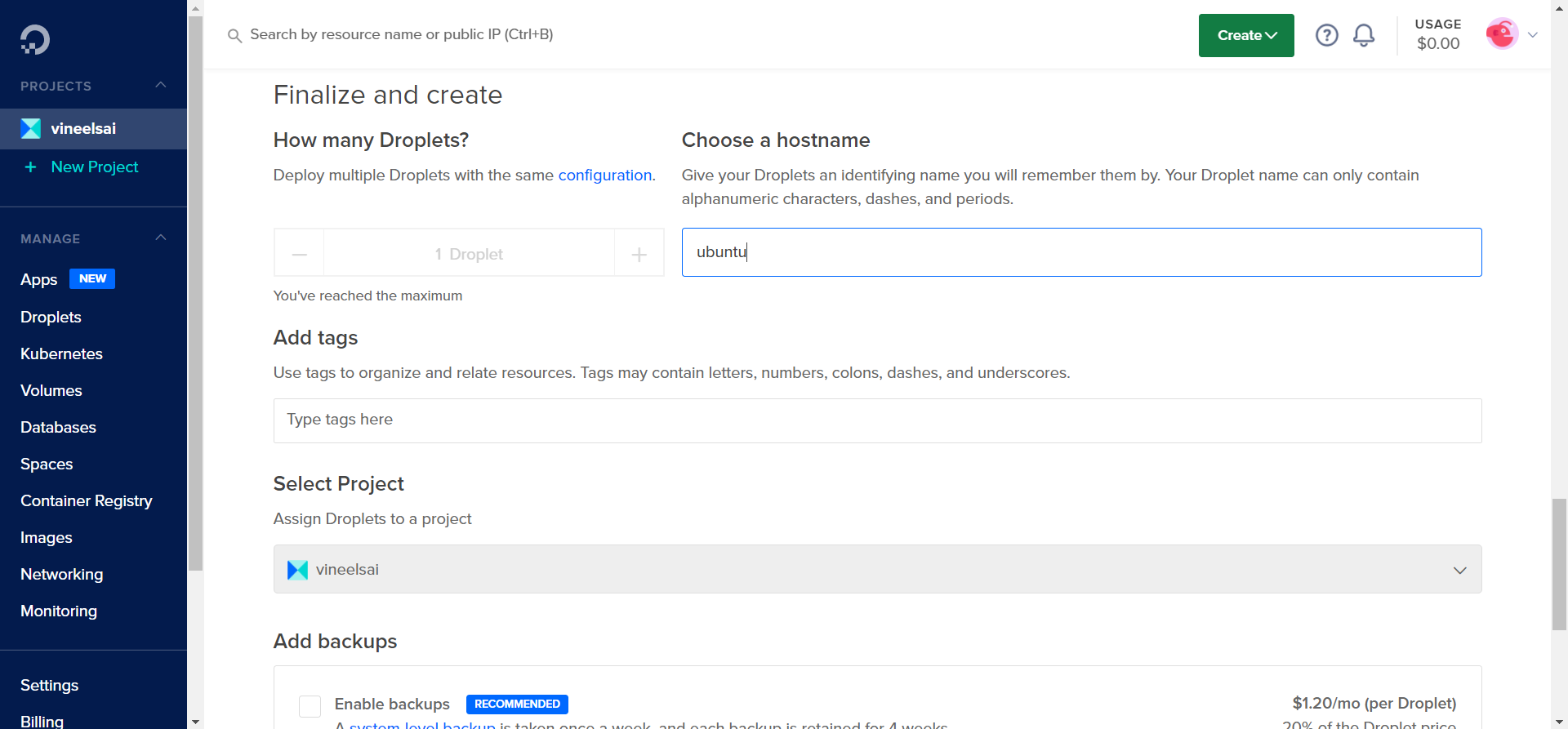Click the Finalize and create heading
1568x729 pixels.
(388, 95)
